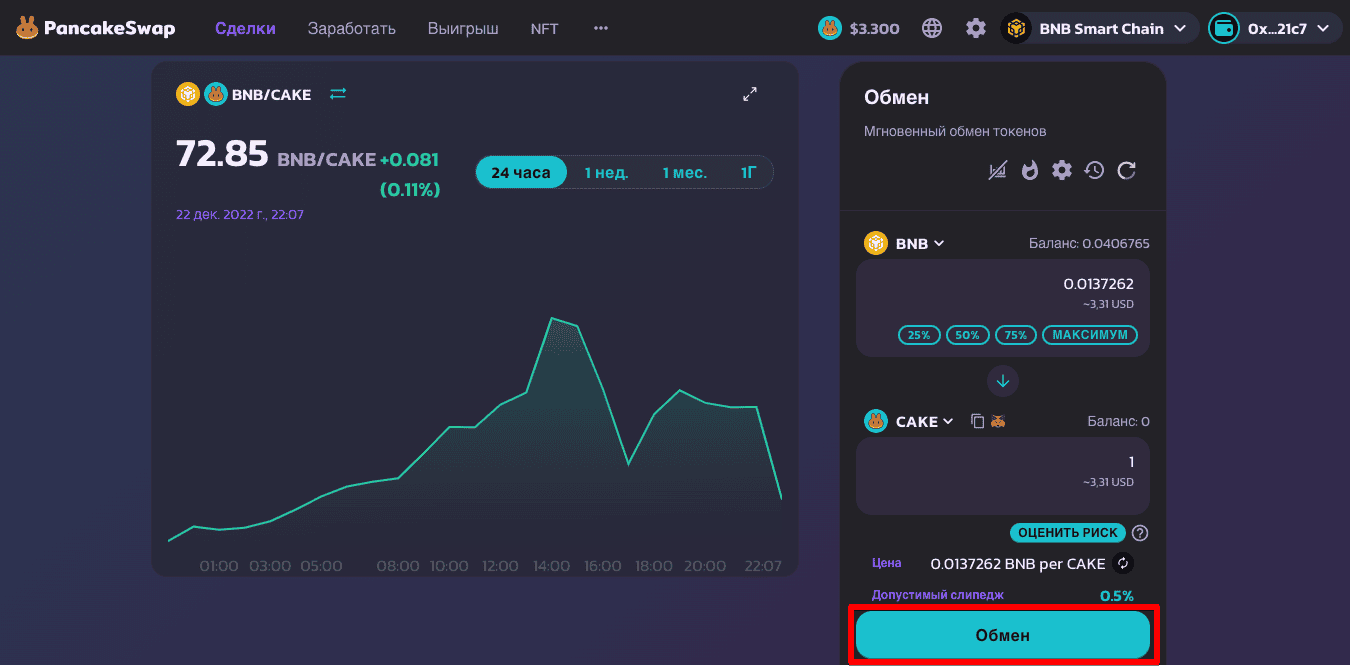1350x669 pixels.
Task: Click the Допустимый слипедж label
Action: pyautogui.click(x=938, y=595)
